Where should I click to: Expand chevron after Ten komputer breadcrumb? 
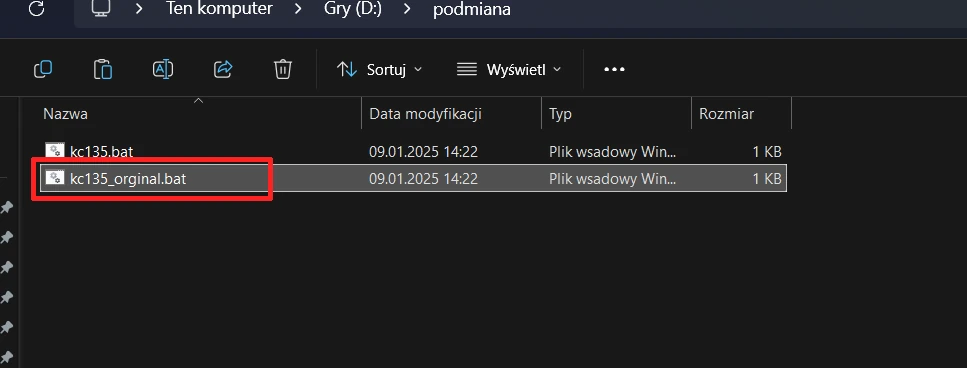click(x=298, y=9)
